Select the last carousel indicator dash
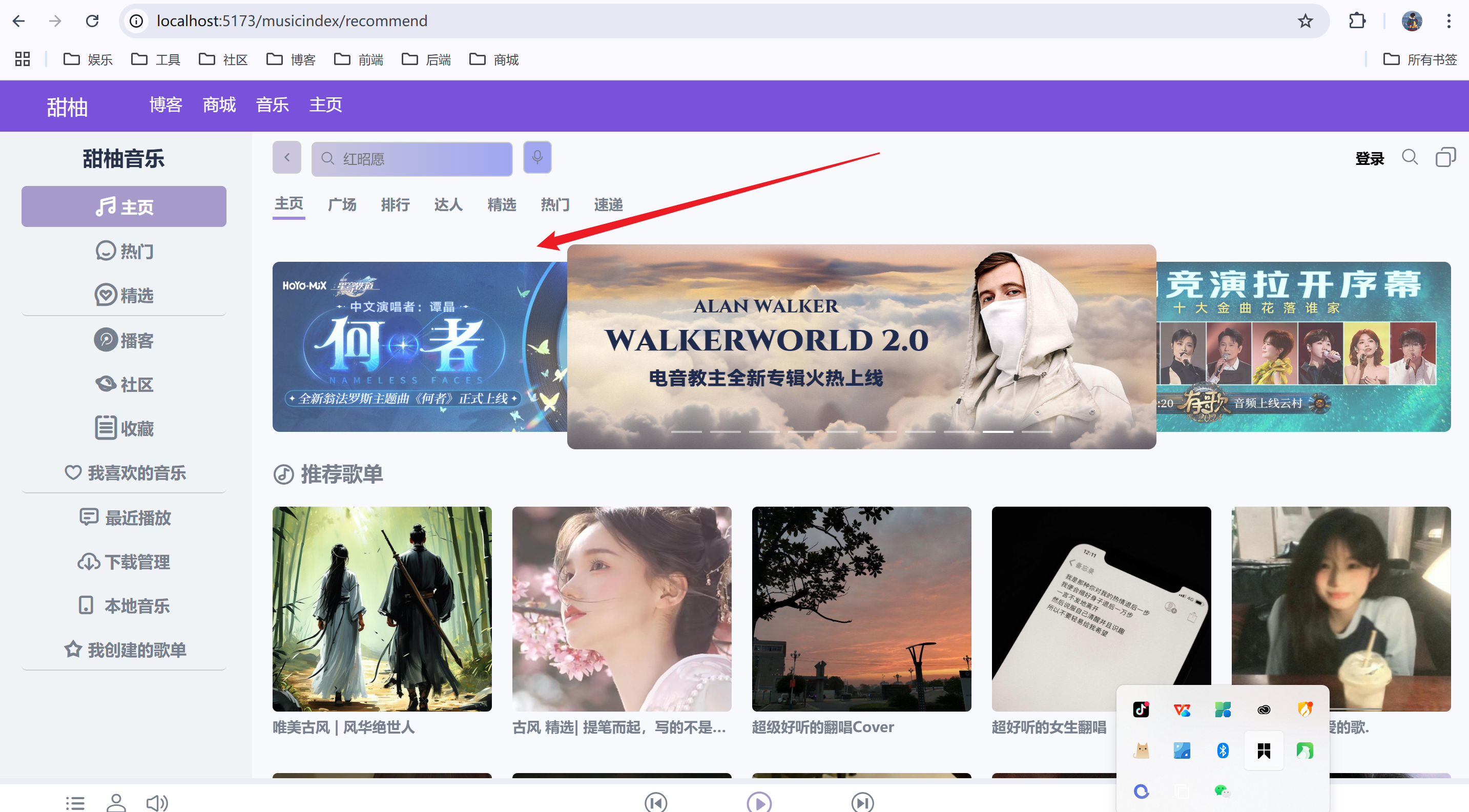 click(1037, 432)
